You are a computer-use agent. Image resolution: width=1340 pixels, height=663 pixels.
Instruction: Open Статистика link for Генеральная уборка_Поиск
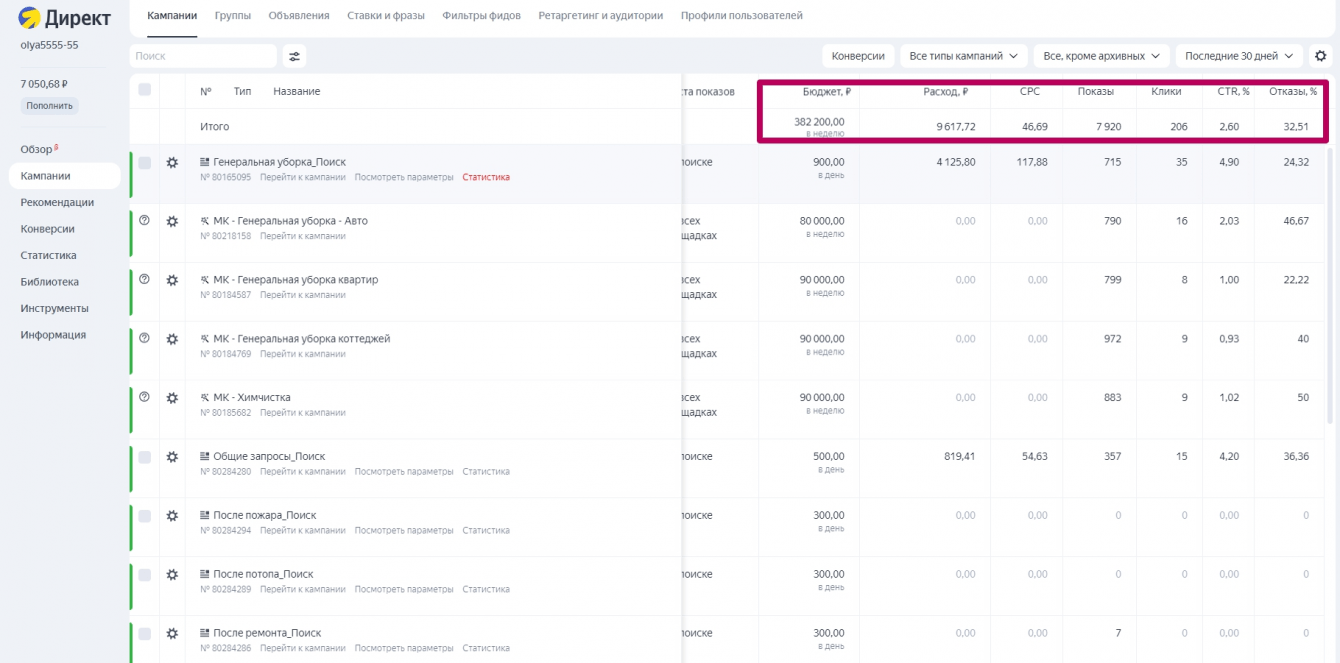pyautogui.click(x=486, y=177)
